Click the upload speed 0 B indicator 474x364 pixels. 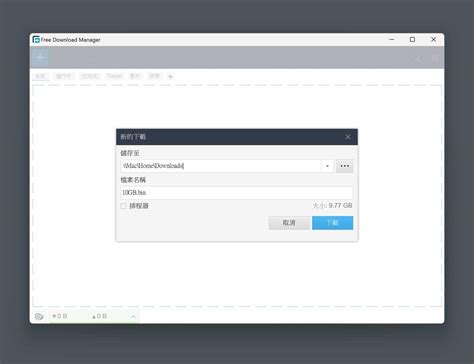(x=99, y=316)
